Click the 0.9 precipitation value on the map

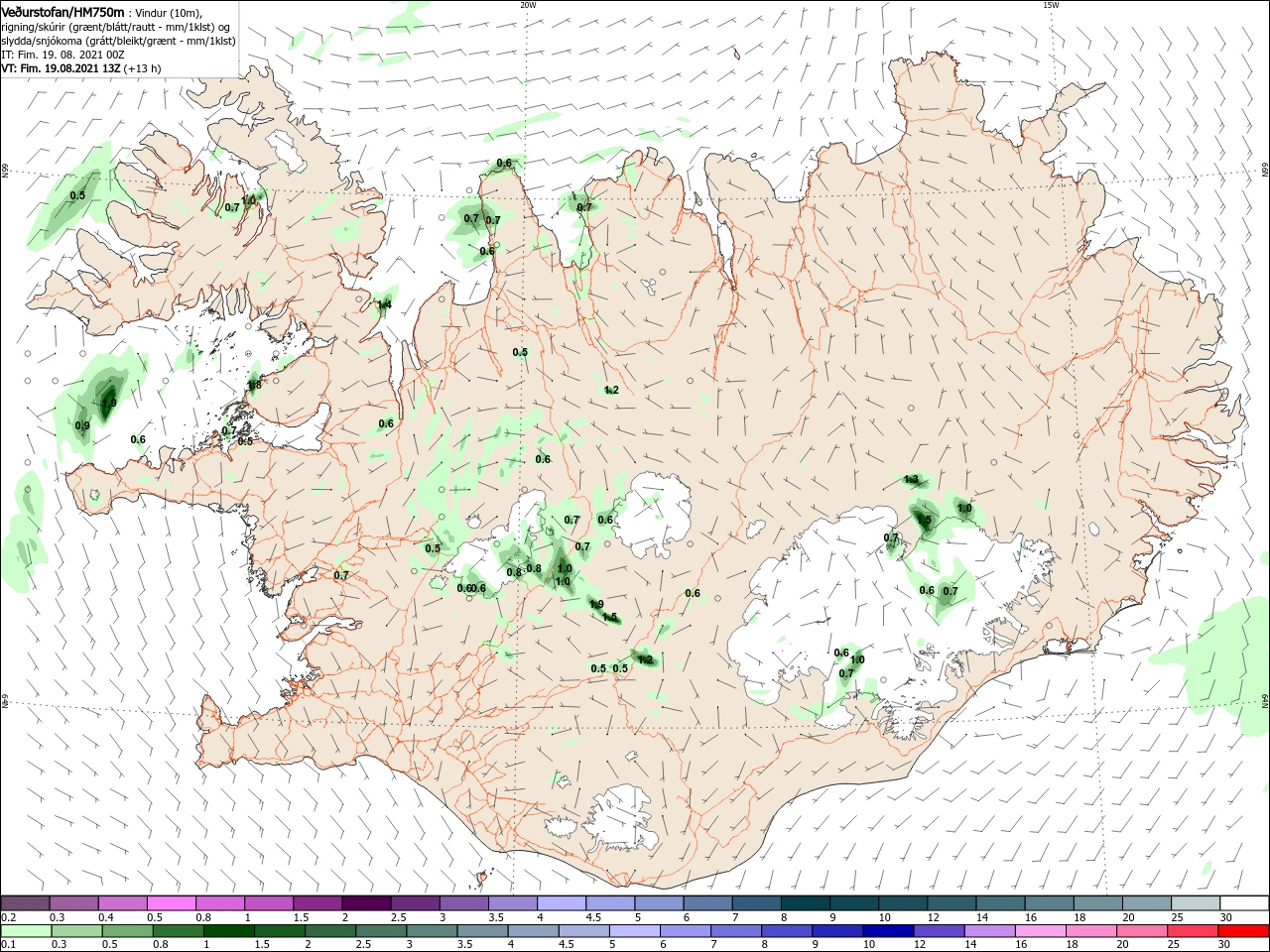tap(82, 425)
